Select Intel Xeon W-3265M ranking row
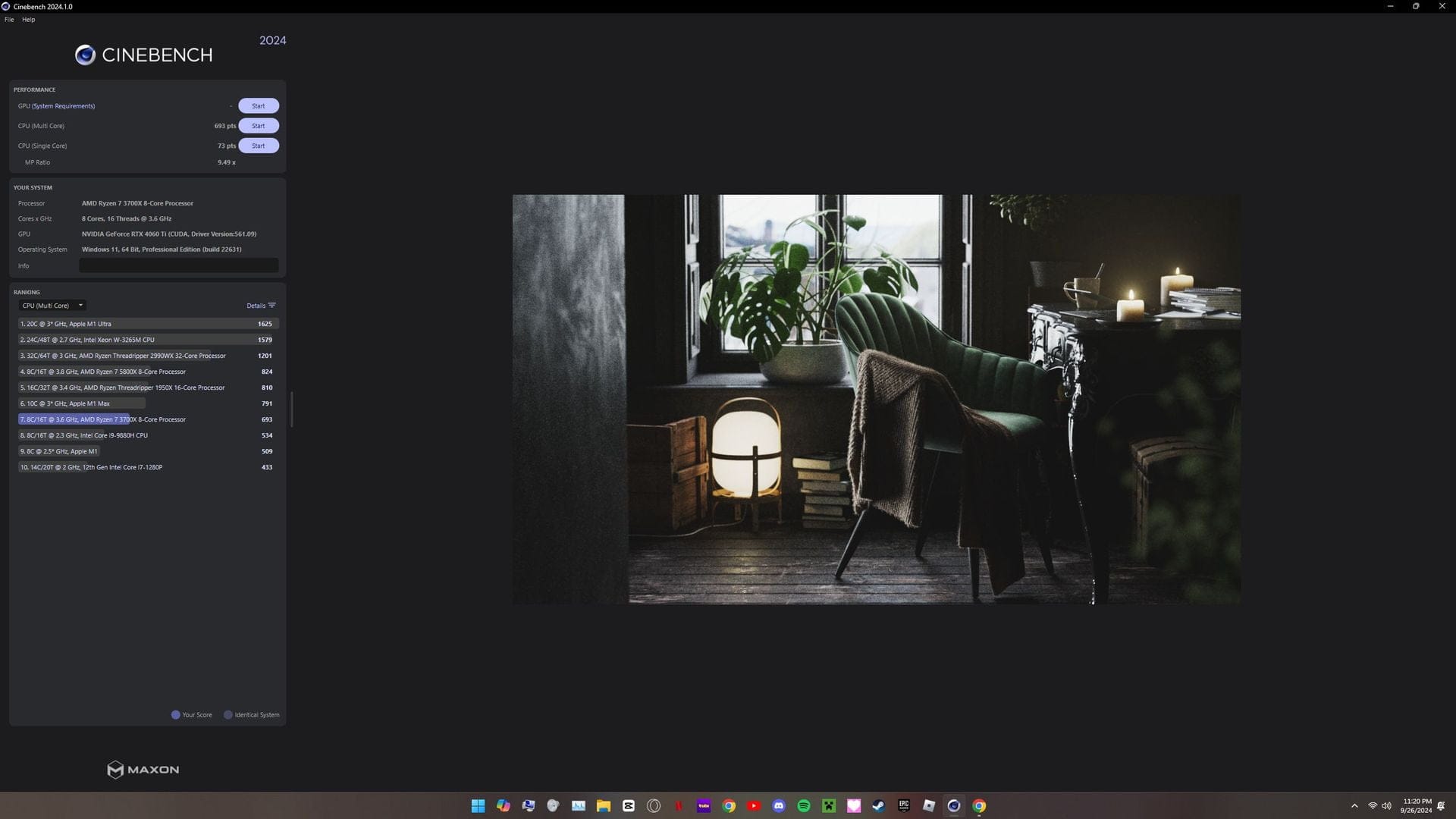 click(x=148, y=340)
